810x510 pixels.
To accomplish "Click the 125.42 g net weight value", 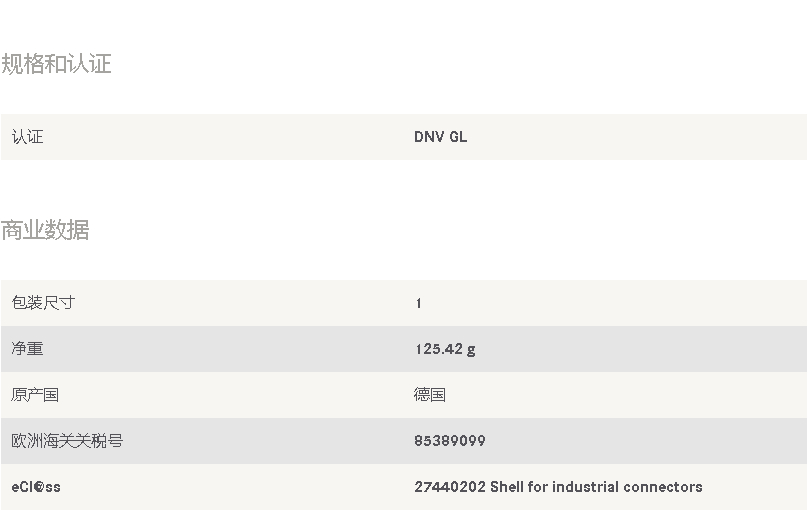I will (x=445, y=349).
